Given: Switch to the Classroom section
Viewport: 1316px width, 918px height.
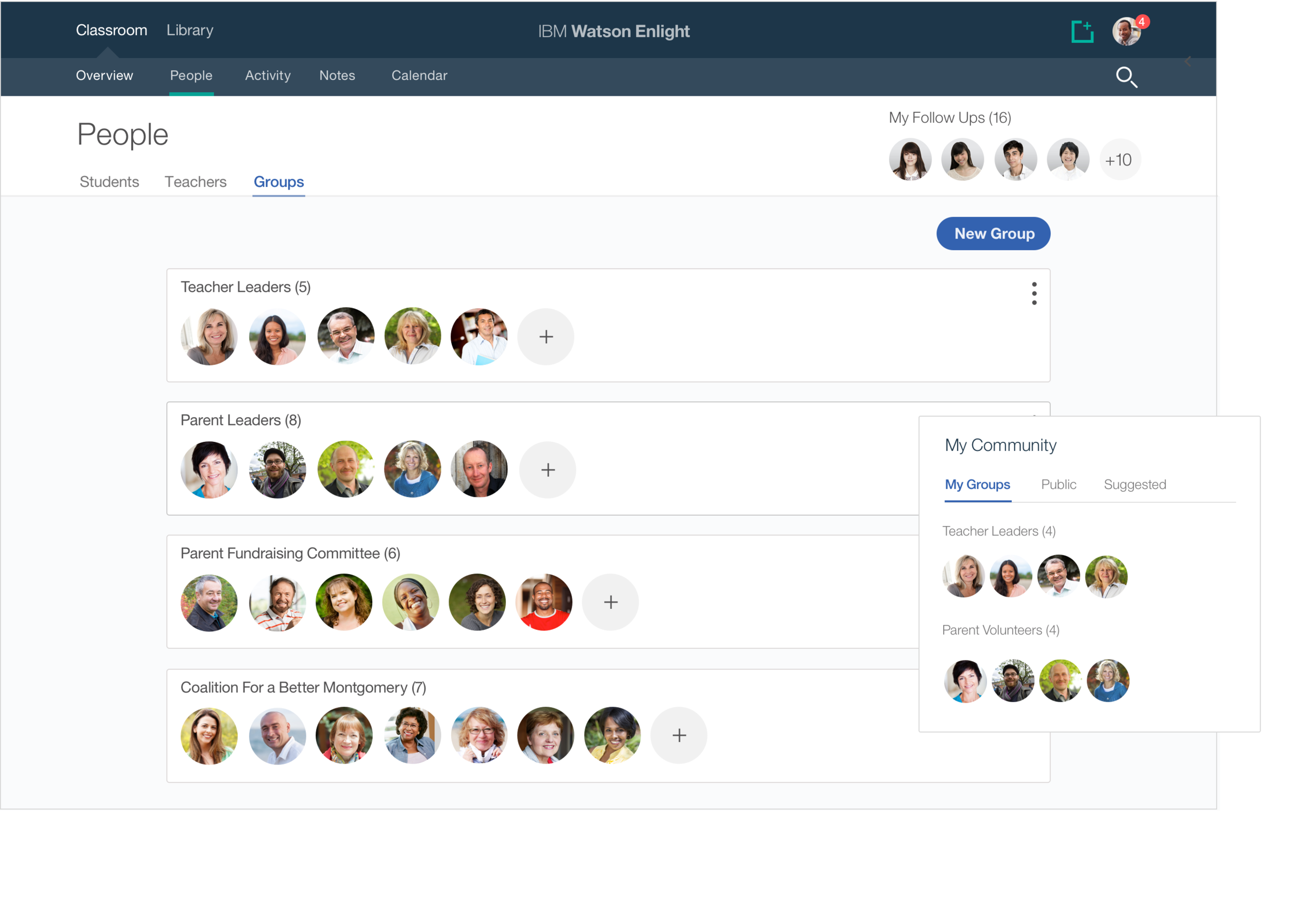Looking at the screenshot, I should [111, 30].
